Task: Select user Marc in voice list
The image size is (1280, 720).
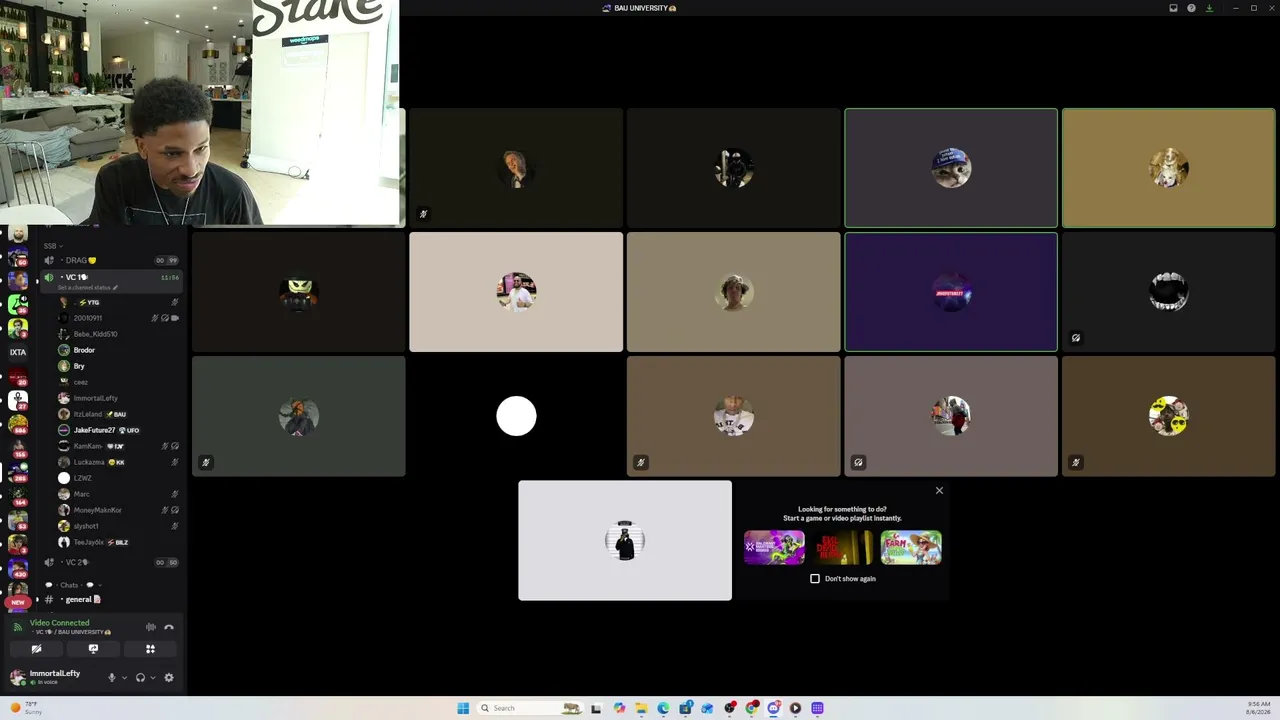Action: (118, 494)
